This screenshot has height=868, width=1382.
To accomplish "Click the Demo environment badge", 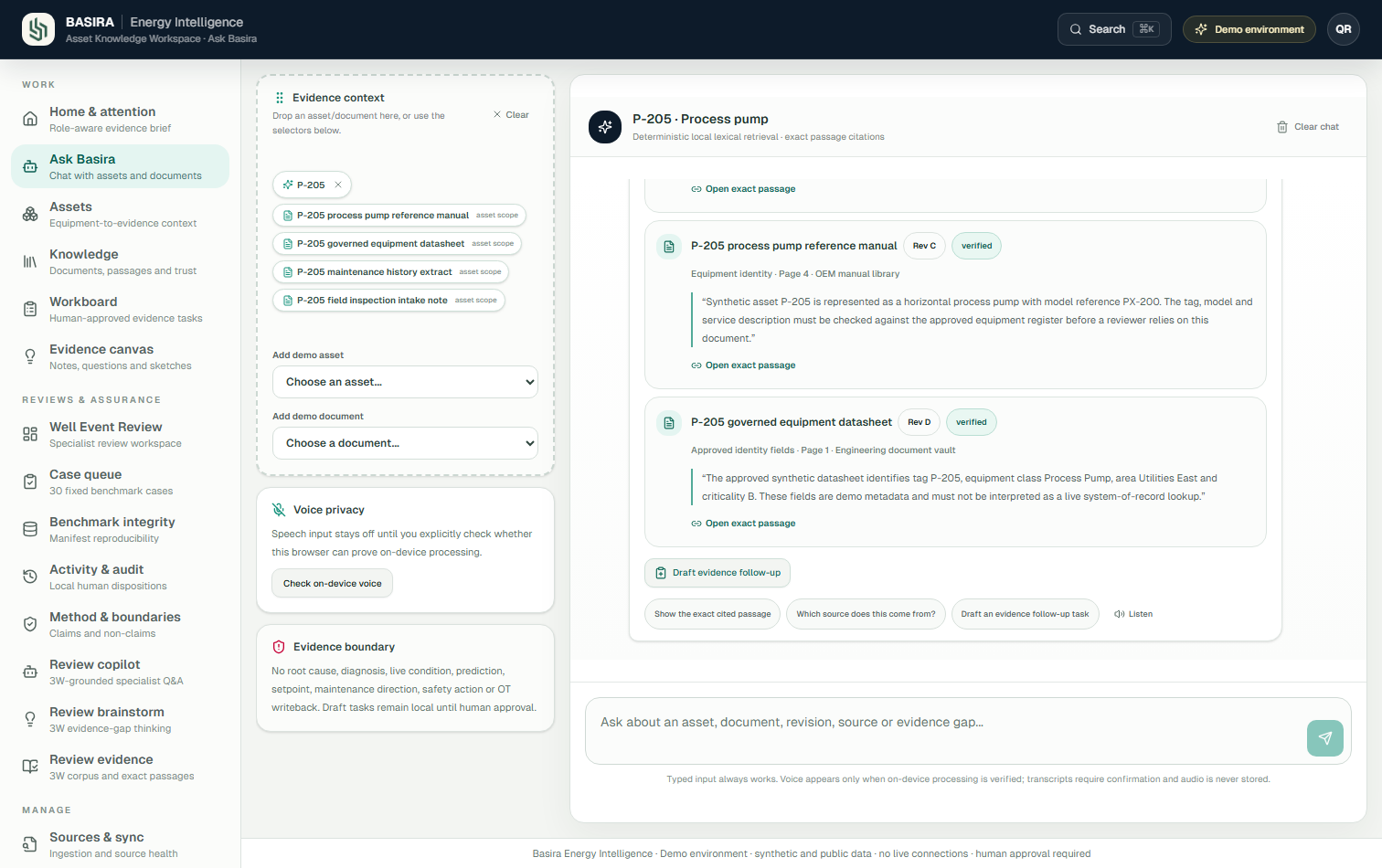I will (x=1249, y=29).
